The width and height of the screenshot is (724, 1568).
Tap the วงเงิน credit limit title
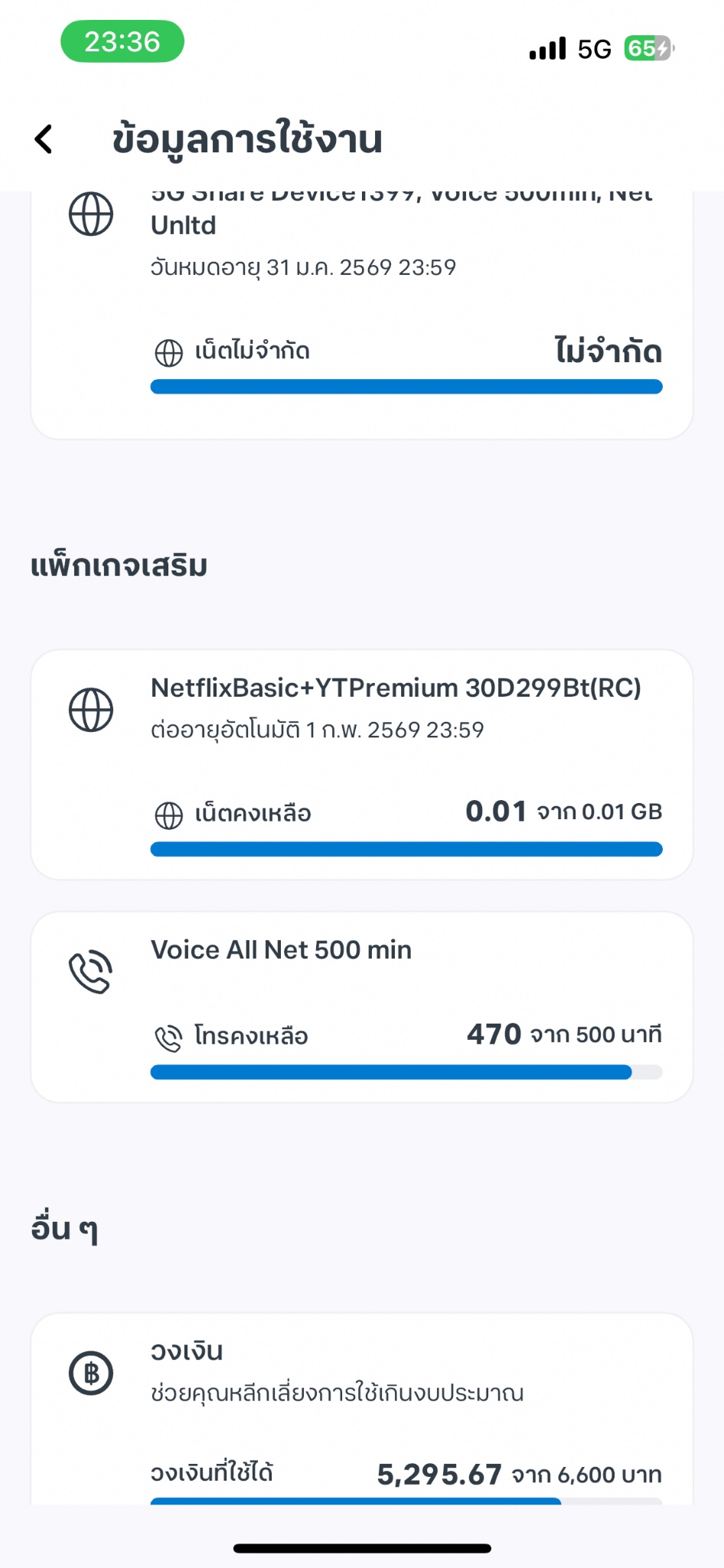coord(187,1351)
